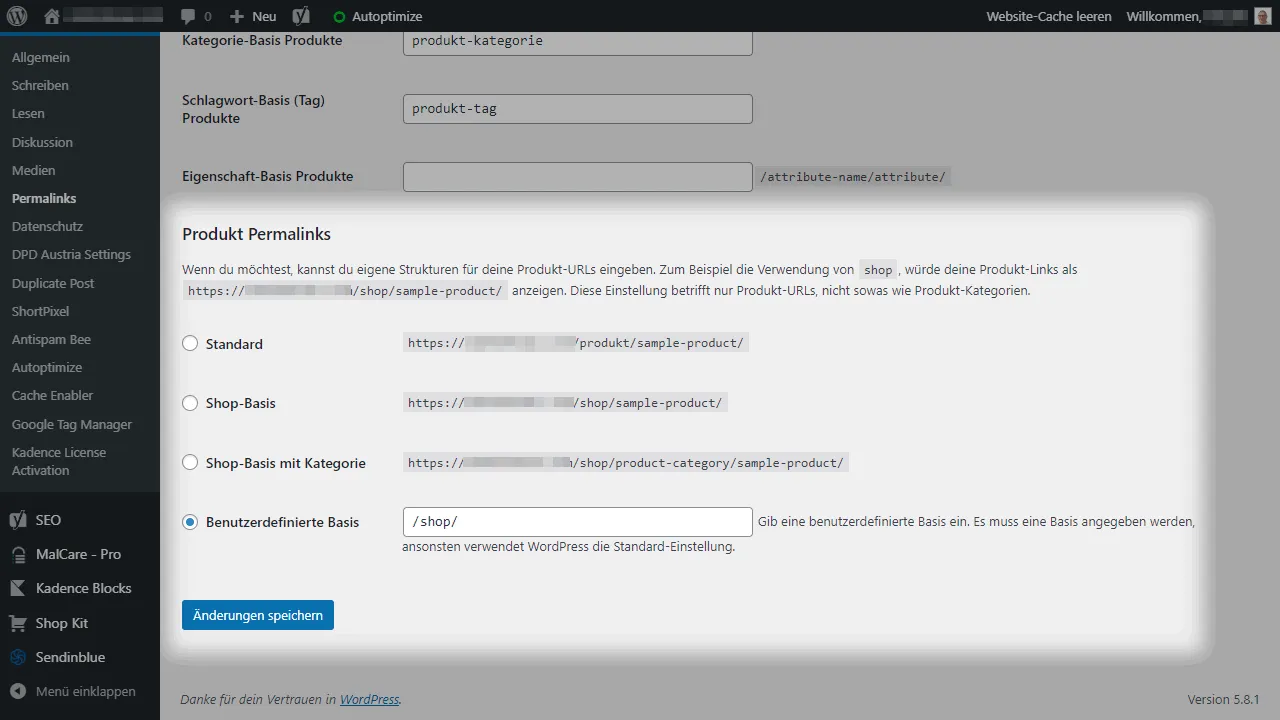The height and width of the screenshot is (720, 1280).
Task: Click the /attribute-name/attribute/ code text
Action: click(x=852, y=177)
